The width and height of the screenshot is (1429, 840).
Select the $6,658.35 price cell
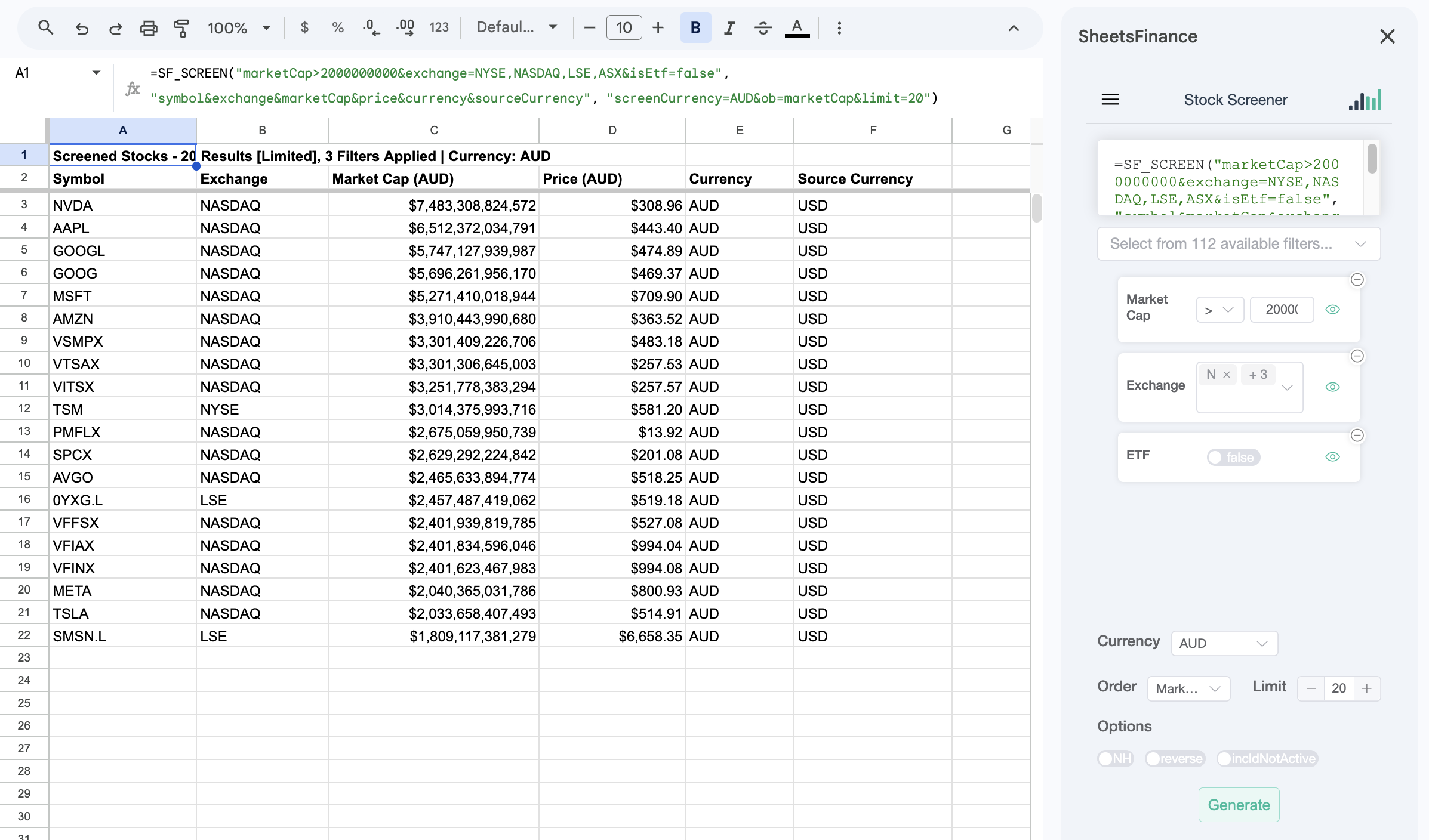tap(612, 636)
